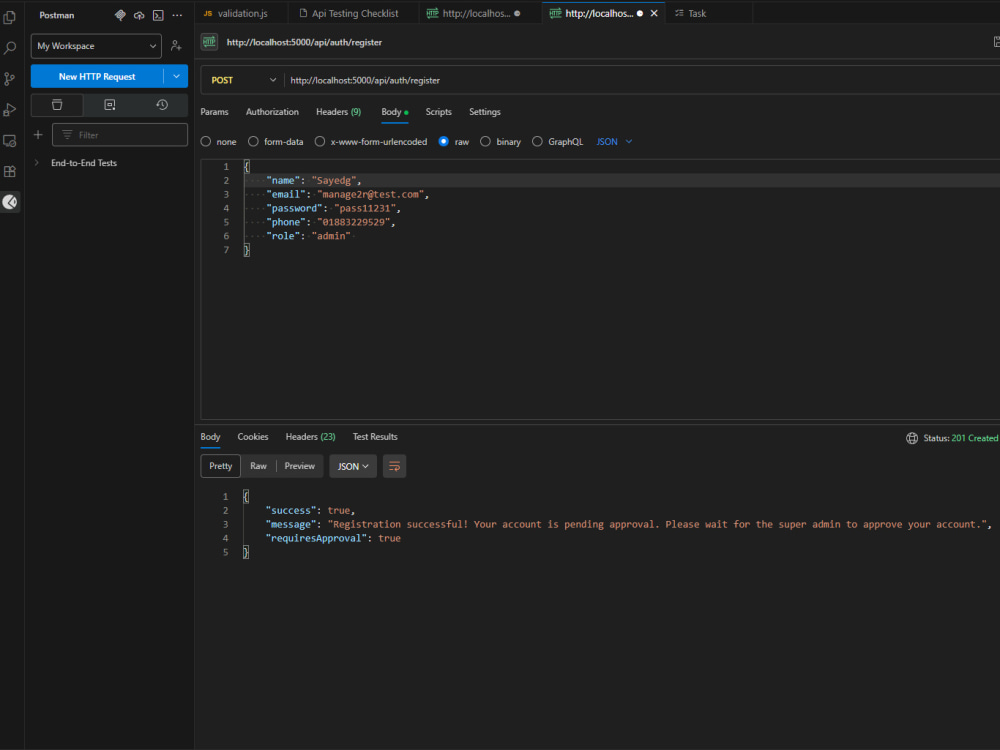1000x750 pixels.
Task: Click the HTTP icon beside the request title
Action: pos(209,42)
